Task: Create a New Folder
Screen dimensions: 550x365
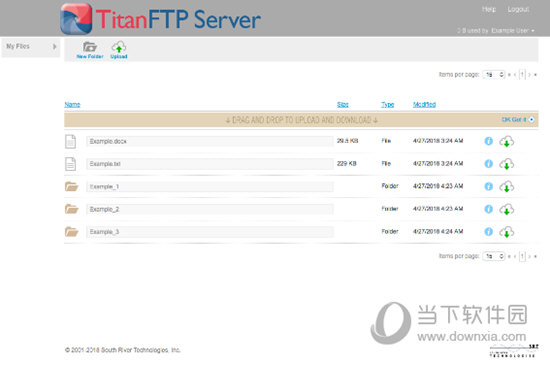Action: click(x=90, y=50)
